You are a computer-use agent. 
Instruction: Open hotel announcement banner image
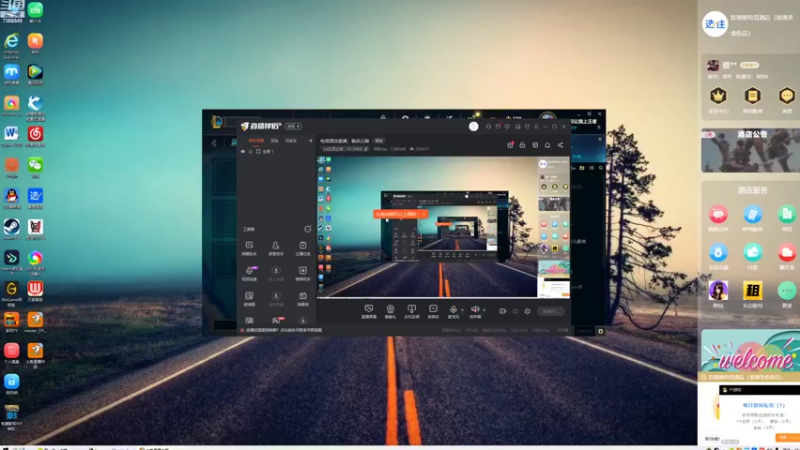(751, 151)
